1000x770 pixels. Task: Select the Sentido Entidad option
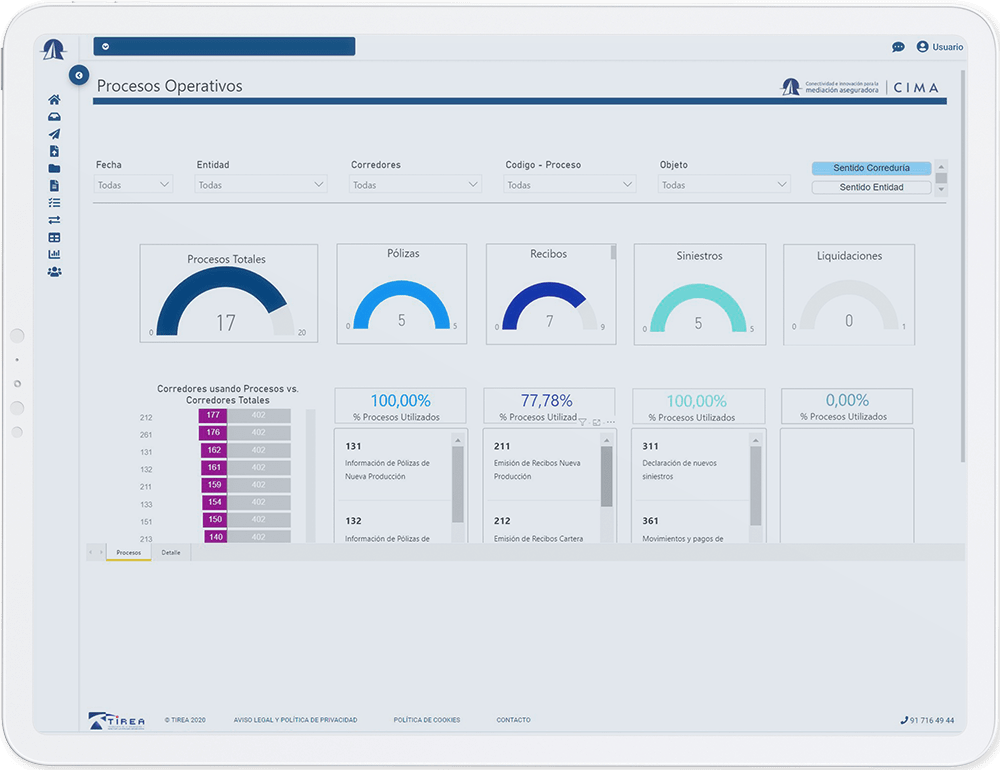(x=871, y=187)
